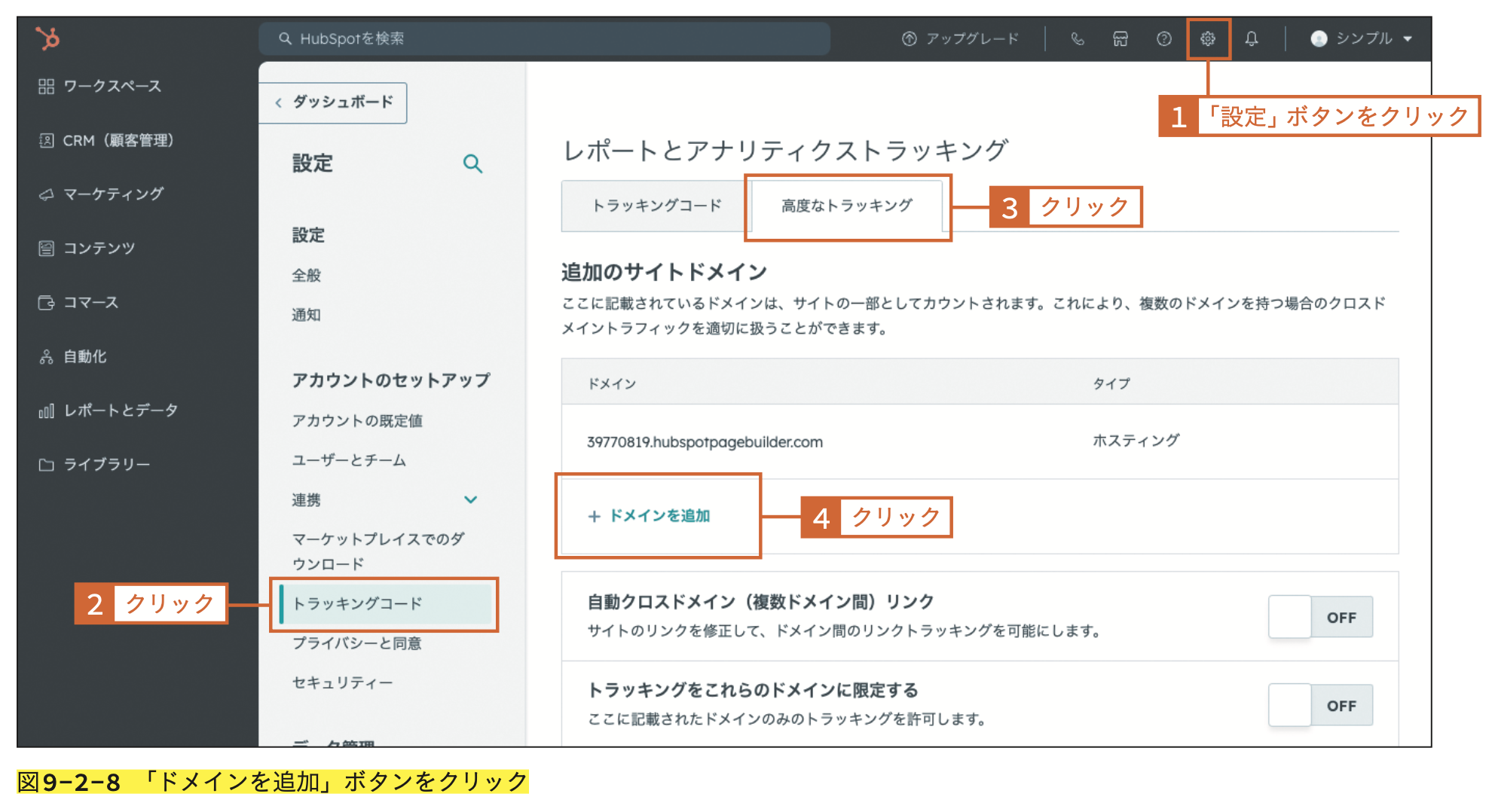Click the HubSpot sprocket logo

[x=47, y=38]
